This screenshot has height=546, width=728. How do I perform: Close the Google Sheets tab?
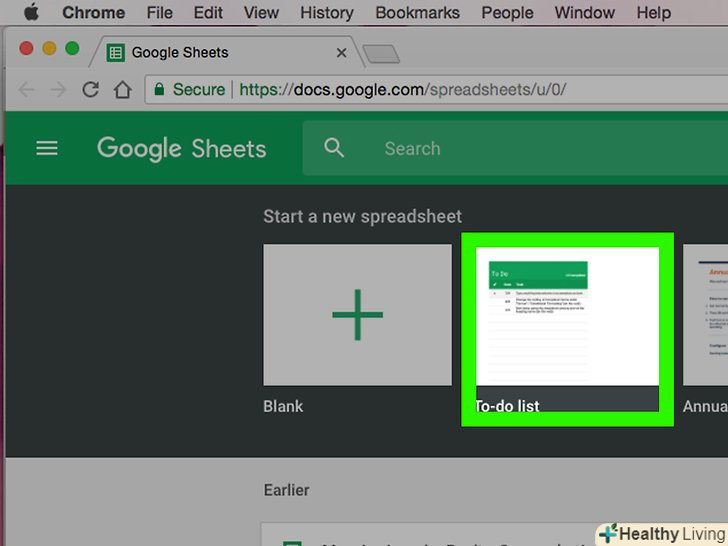point(341,53)
